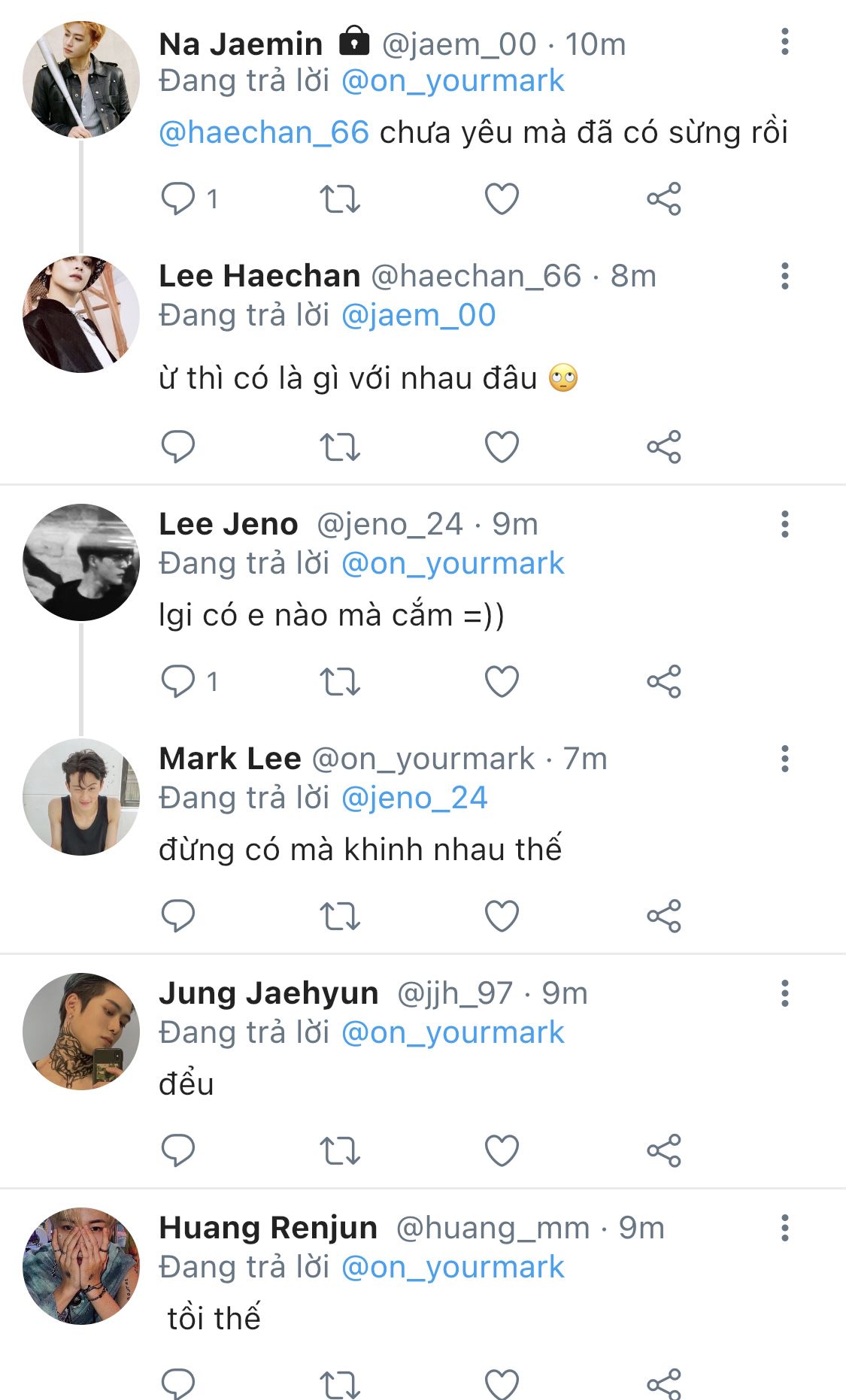Open @jaem_00 link in Haechan's reply
This screenshot has width=846, height=1400.
coord(418,315)
